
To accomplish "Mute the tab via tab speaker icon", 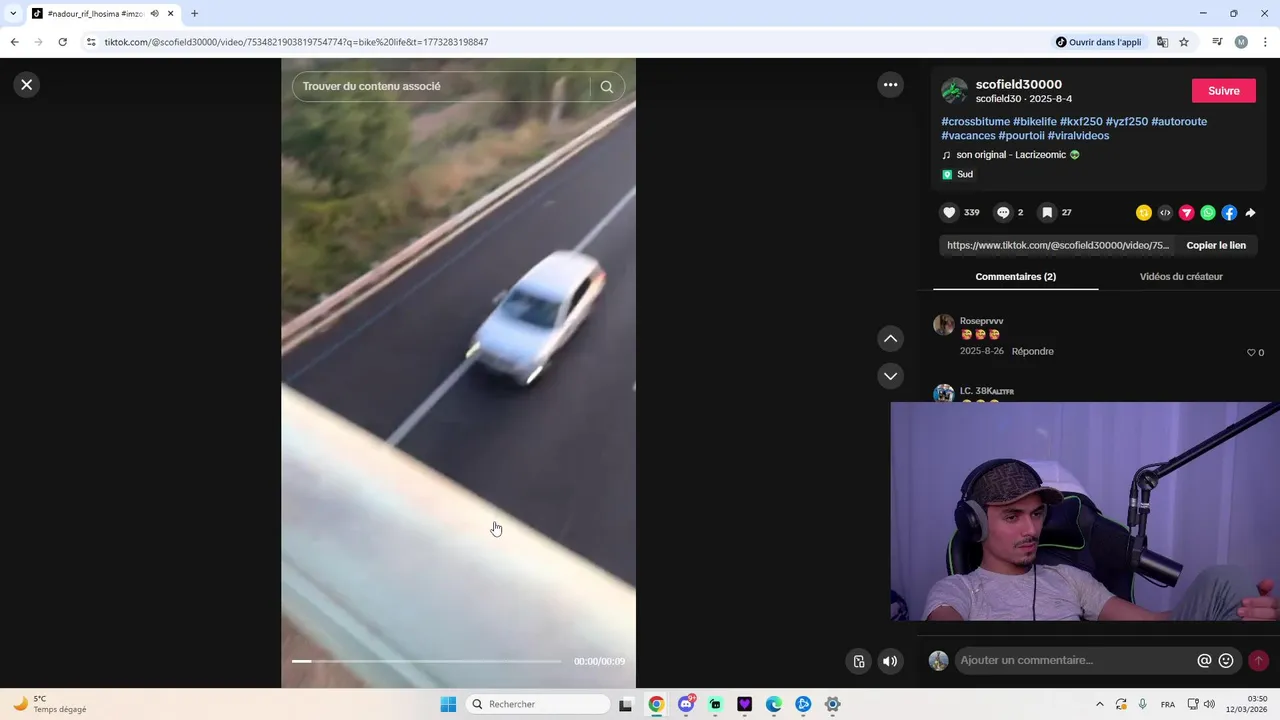I will click(154, 13).
